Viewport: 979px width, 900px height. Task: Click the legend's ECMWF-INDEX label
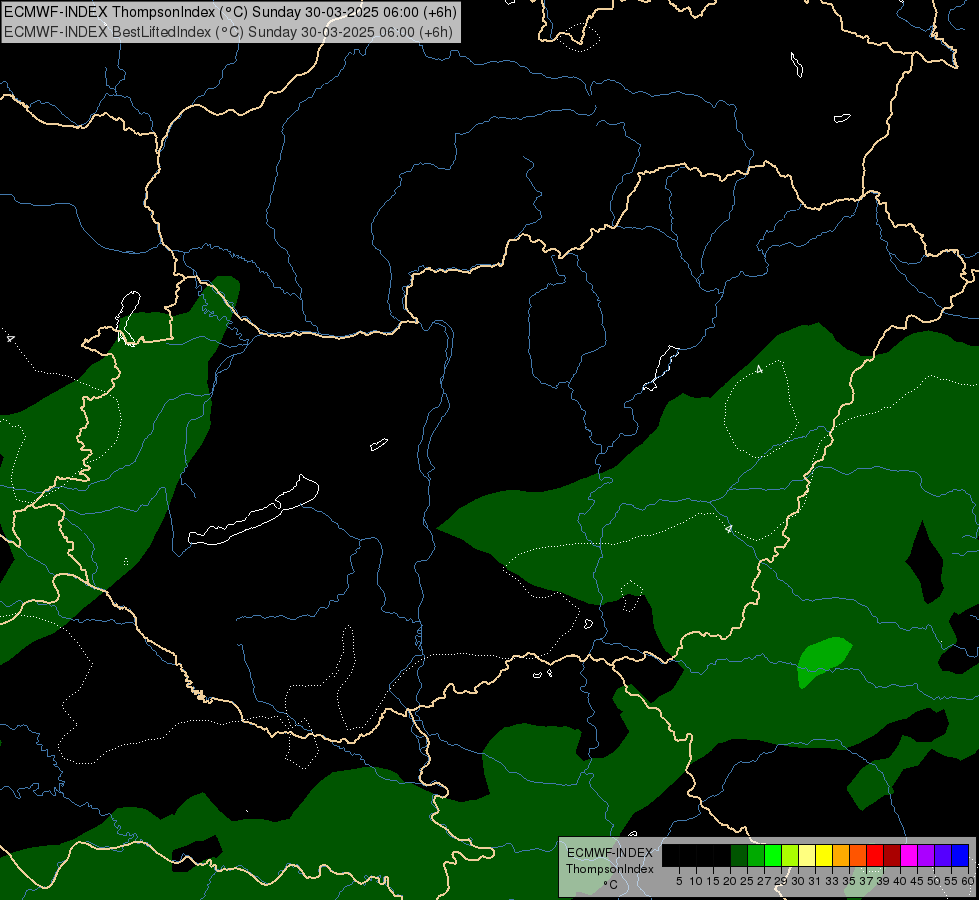(610, 853)
